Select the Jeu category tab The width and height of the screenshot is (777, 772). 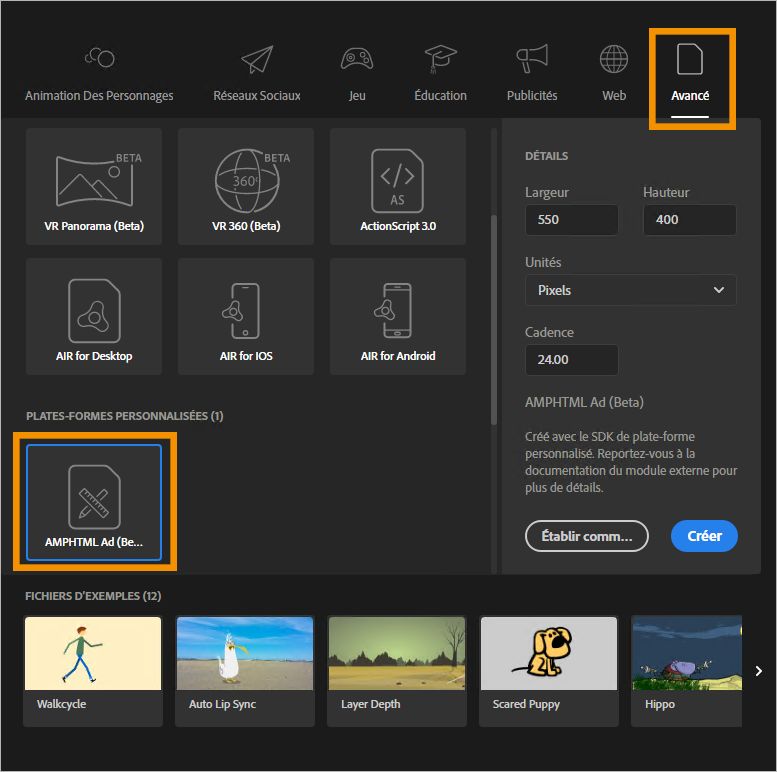click(x=357, y=74)
